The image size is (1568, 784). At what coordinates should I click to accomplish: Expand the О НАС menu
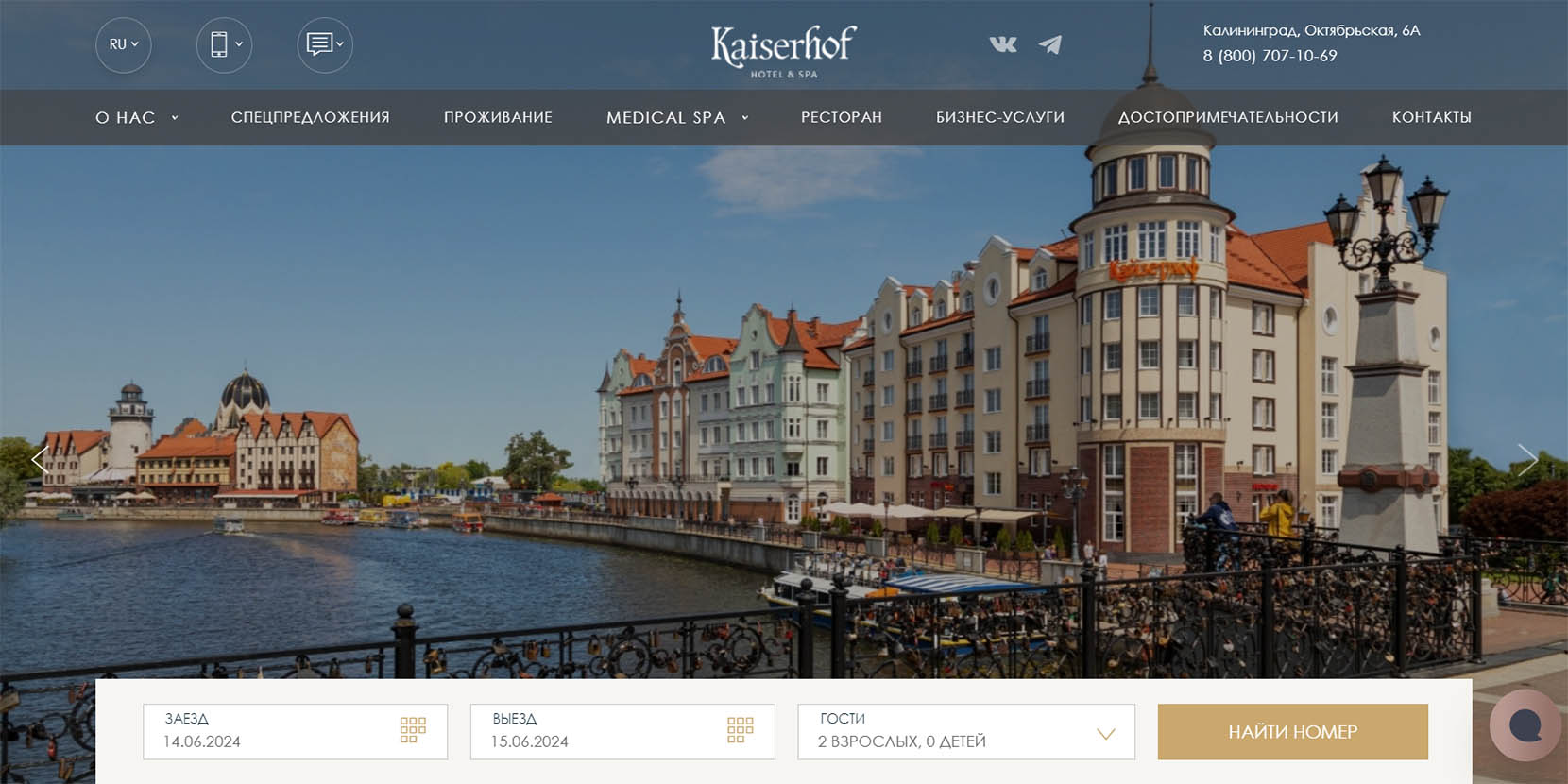click(136, 117)
